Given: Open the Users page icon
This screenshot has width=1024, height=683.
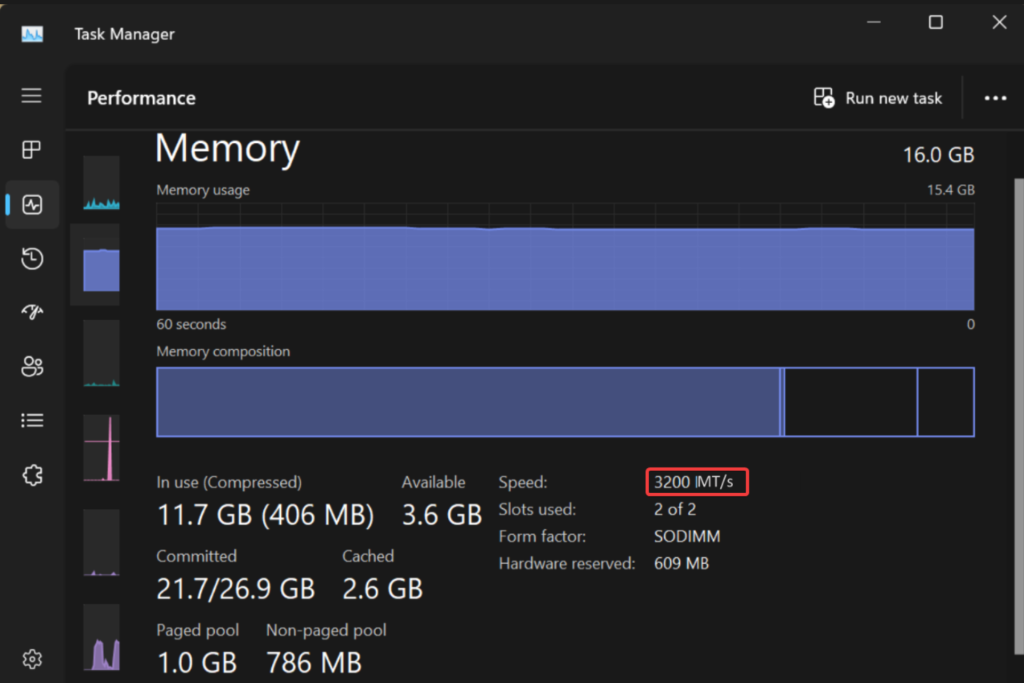Looking at the screenshot, I should click(32, 366).
